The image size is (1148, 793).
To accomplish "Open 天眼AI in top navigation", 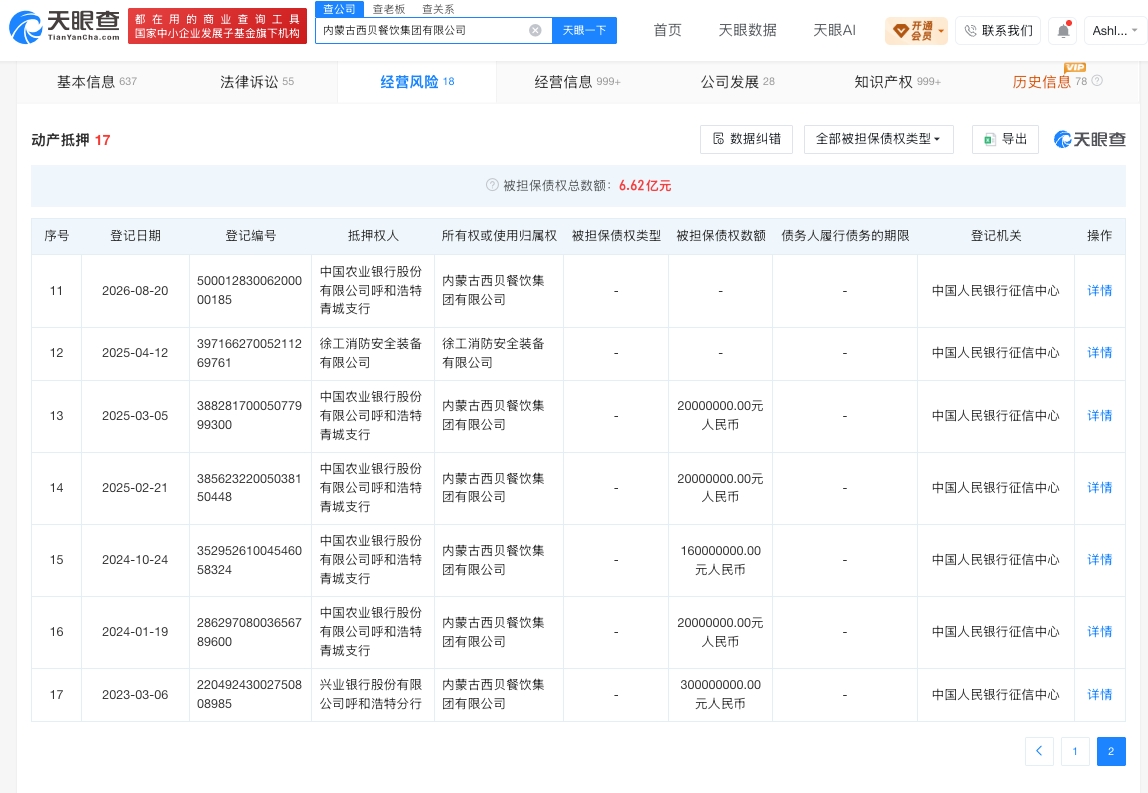I will pyautogui.click(x=834, y=30).
